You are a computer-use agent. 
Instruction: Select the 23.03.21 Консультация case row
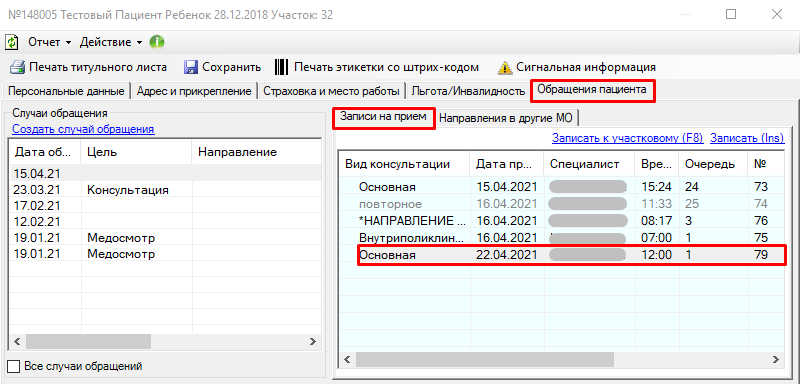[x=165, y=190]
